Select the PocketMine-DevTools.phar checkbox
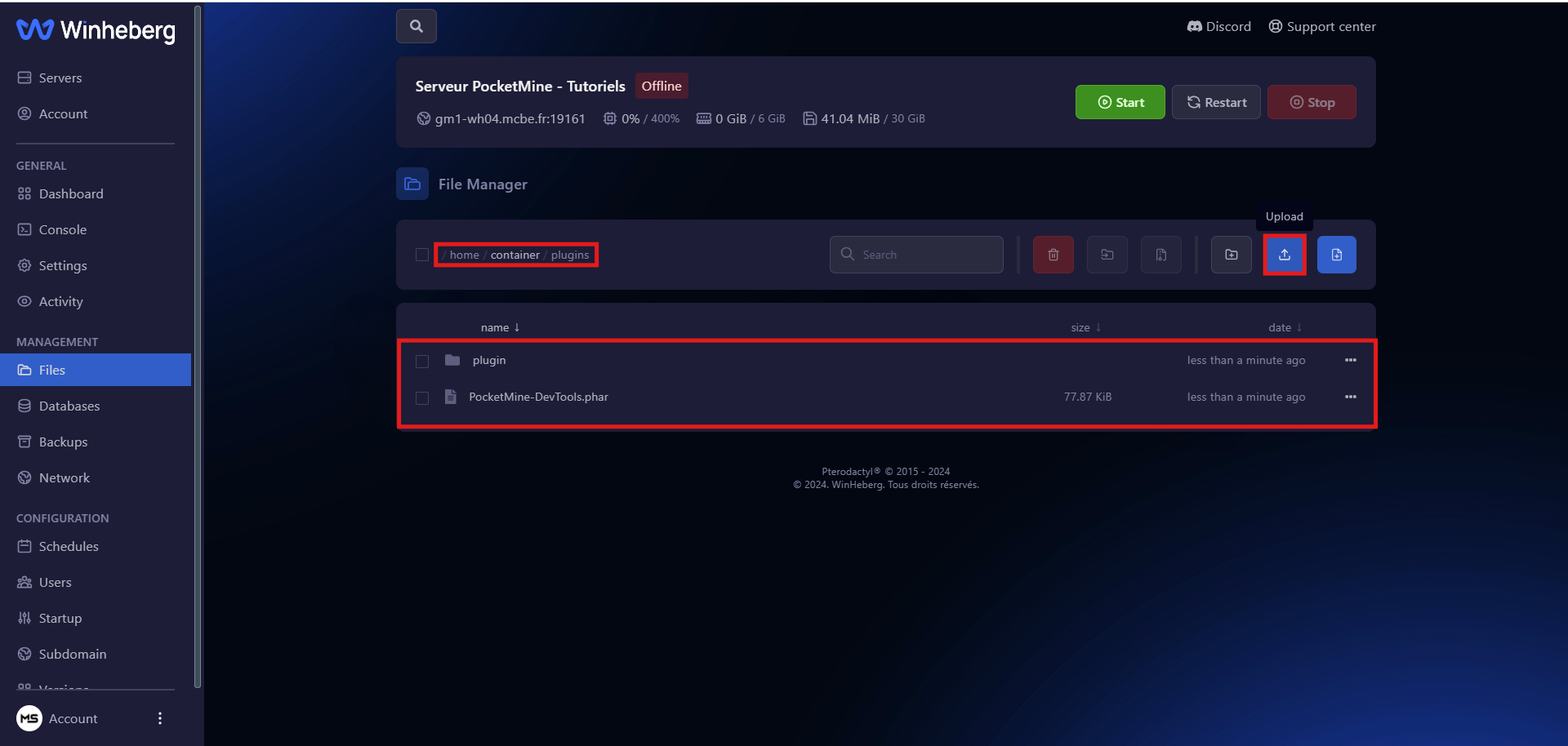 [x=422, y=397]
